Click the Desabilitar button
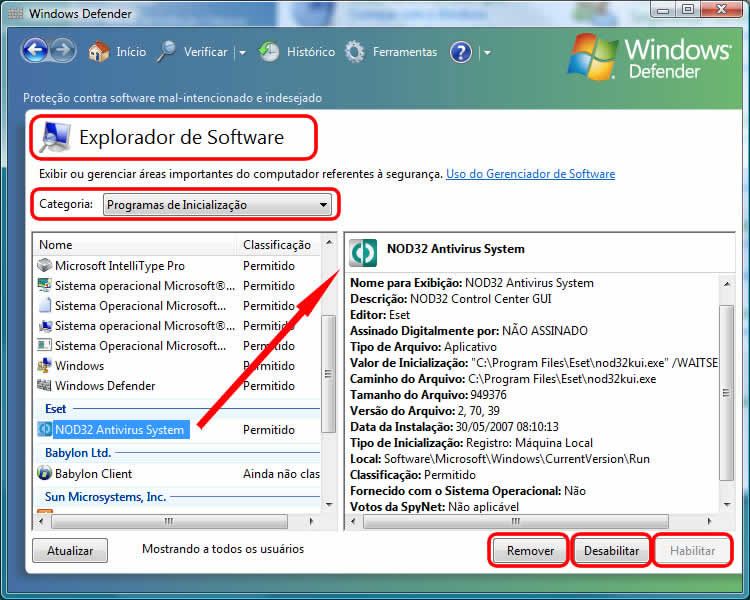Viewport: 750px width, 600px height. (x=611, y=551)
